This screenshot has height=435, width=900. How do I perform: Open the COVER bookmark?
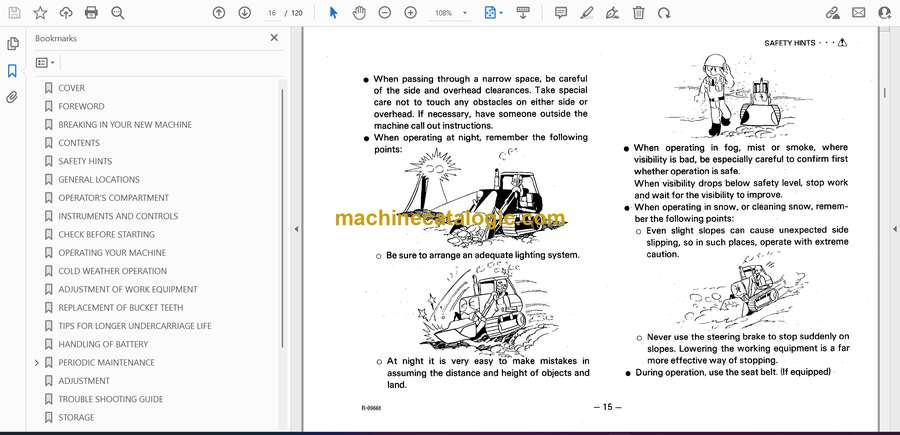pyautogui.click(x=71, y=88)
